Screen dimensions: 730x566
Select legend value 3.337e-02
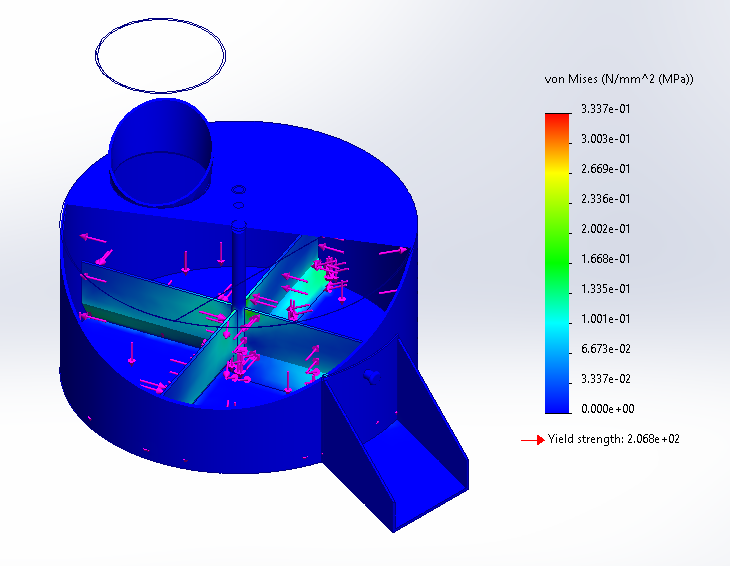click(605, 379)
